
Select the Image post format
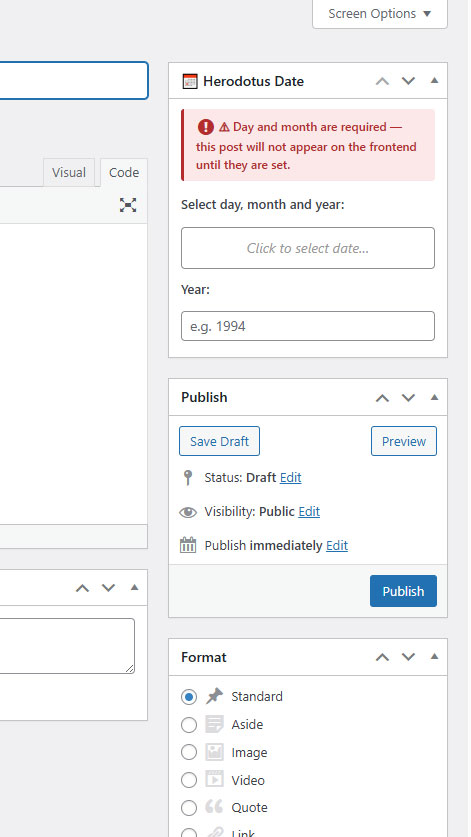pos(189,753)
